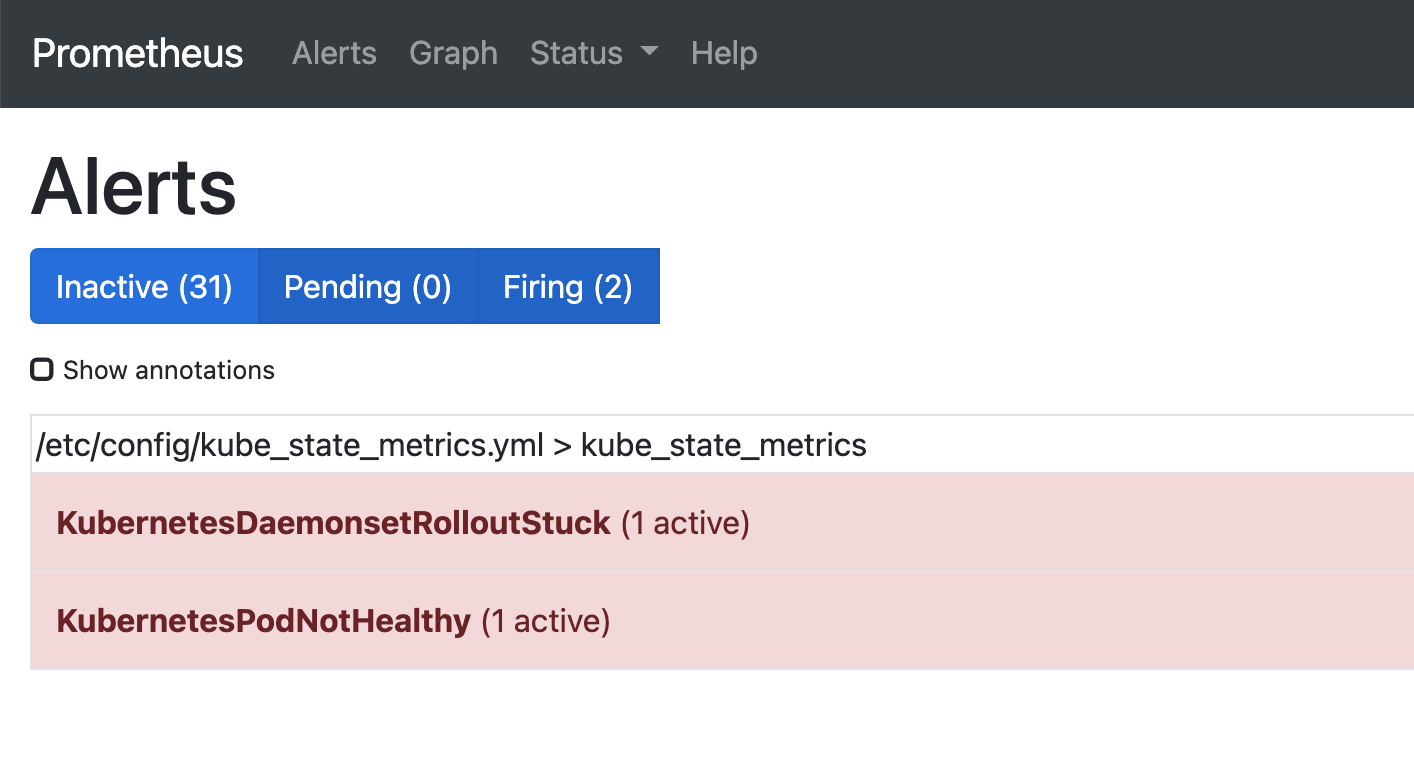This screenshot has width=1414, height=764.
Task: Toggle the Firing (2) alerts filter
Action: 568,286
